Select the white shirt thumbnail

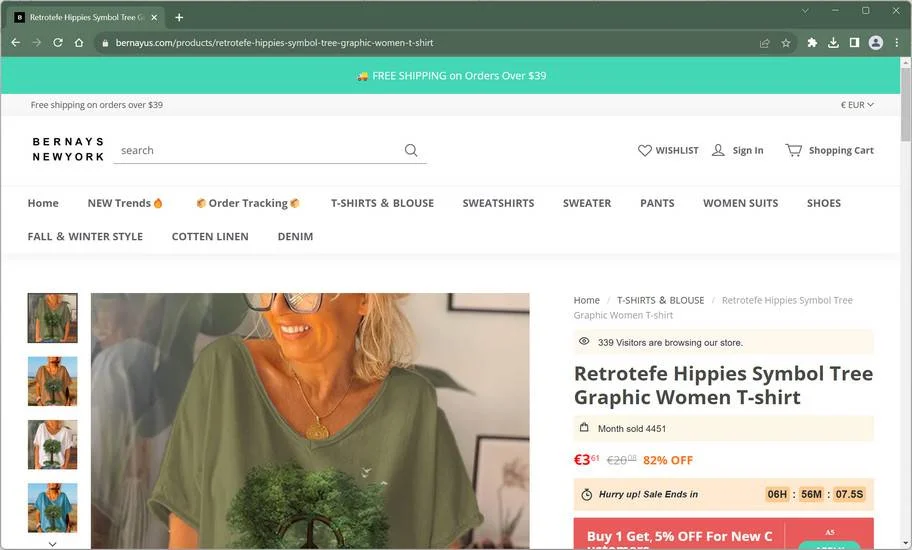click(52, 445)
